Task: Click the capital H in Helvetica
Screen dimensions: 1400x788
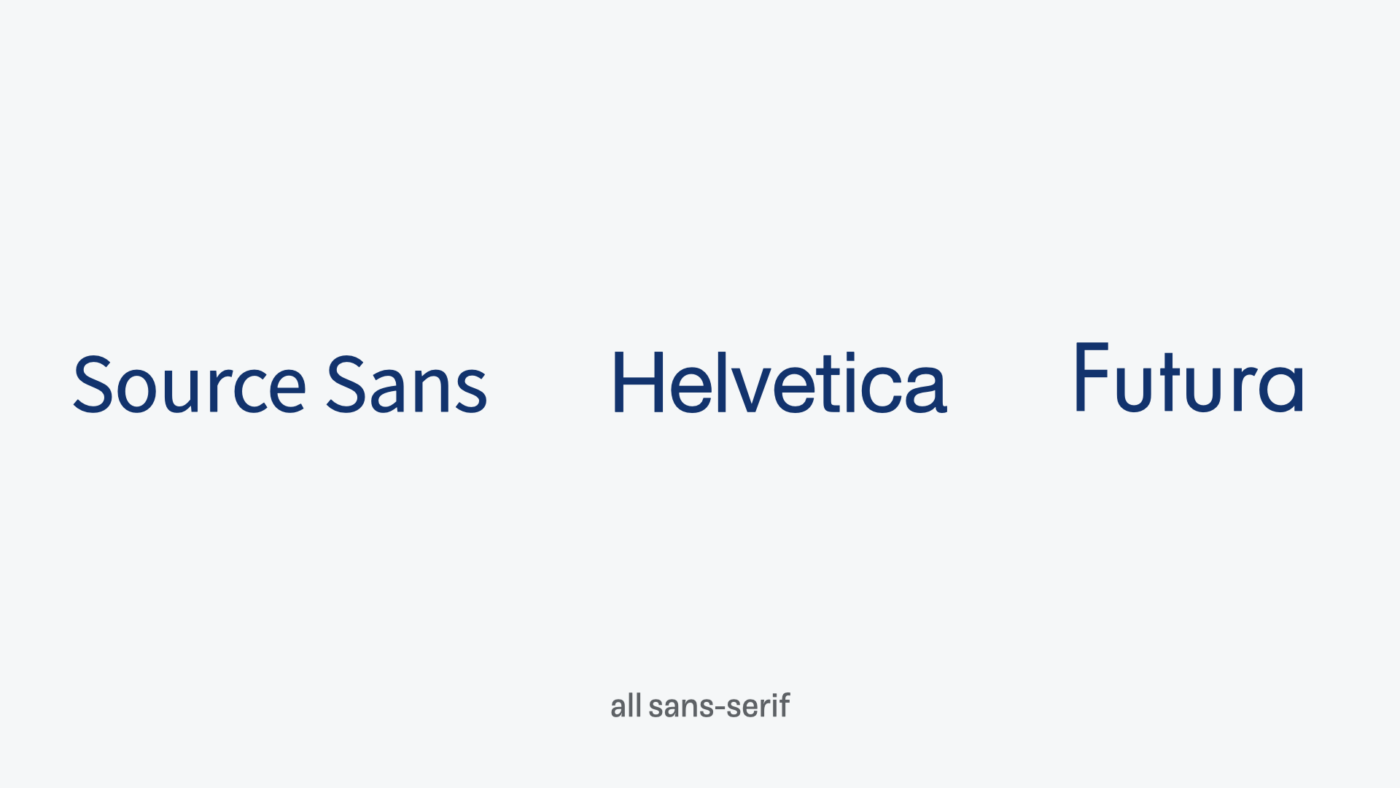Action: point(638,382)
